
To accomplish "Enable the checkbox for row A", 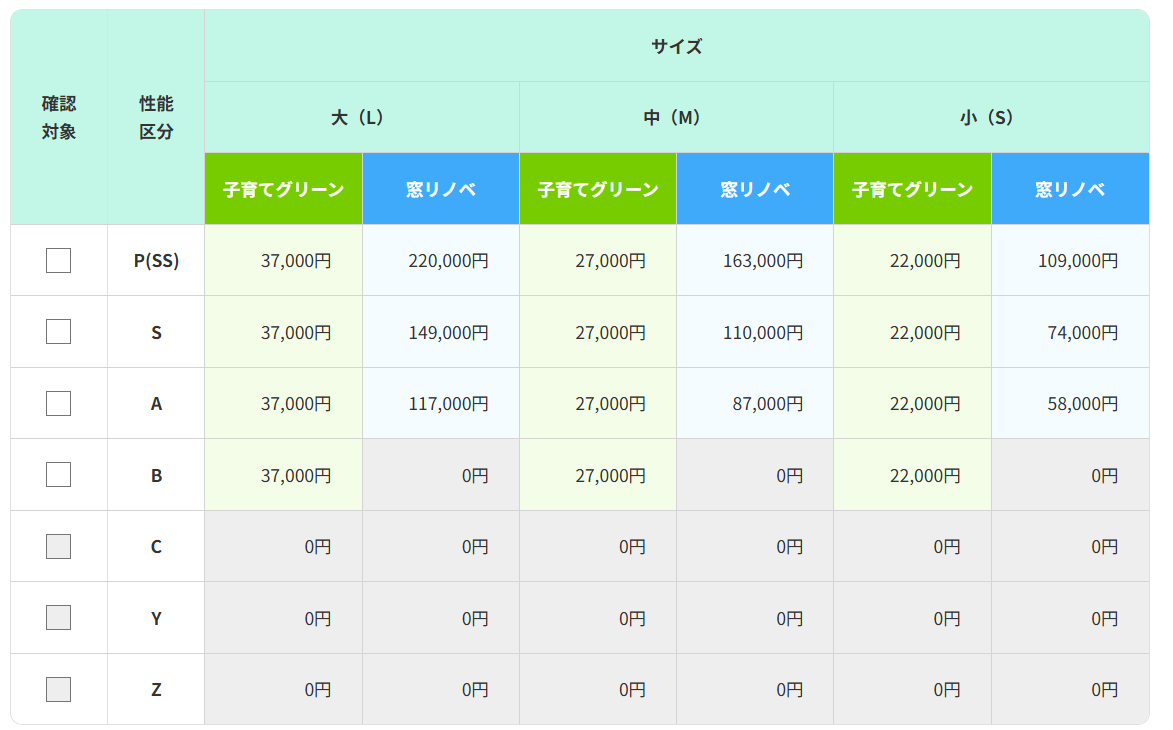I will coord(57,402).
